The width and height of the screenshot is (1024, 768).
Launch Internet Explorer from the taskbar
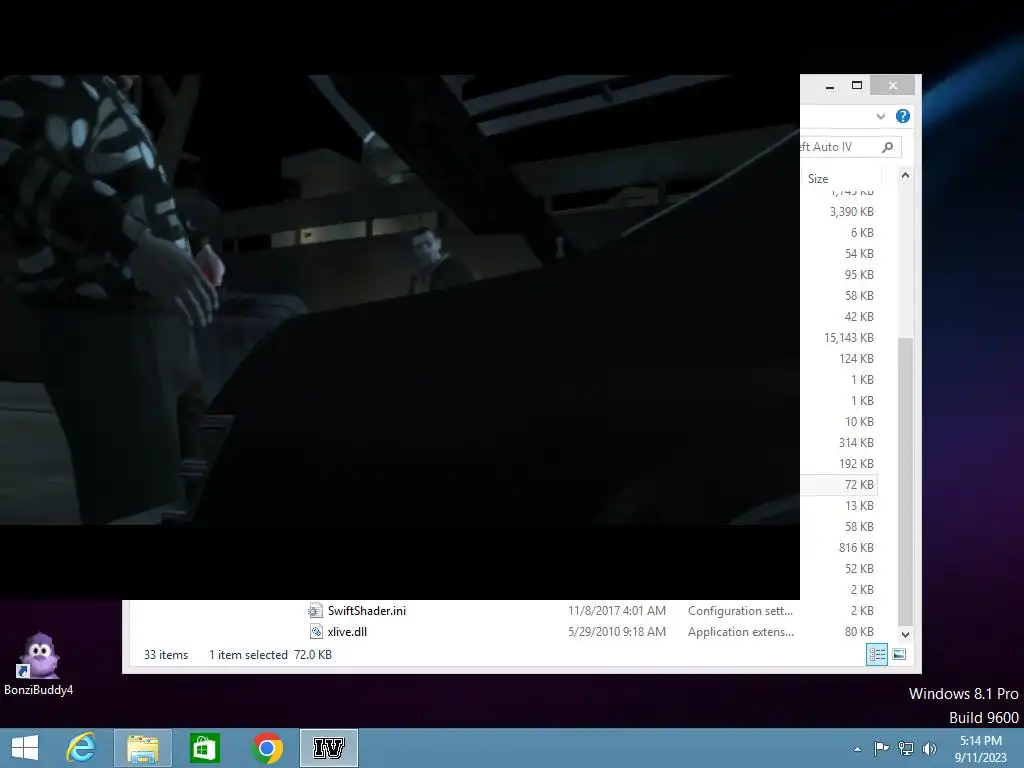[x=81, y=748]
